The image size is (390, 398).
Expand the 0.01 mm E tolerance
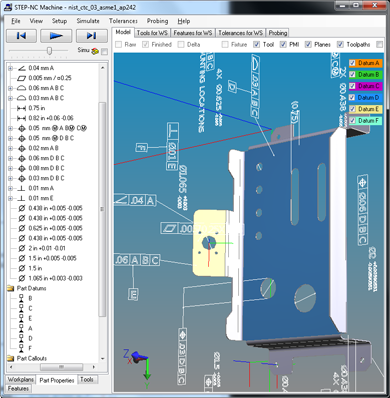coord(10,198)
